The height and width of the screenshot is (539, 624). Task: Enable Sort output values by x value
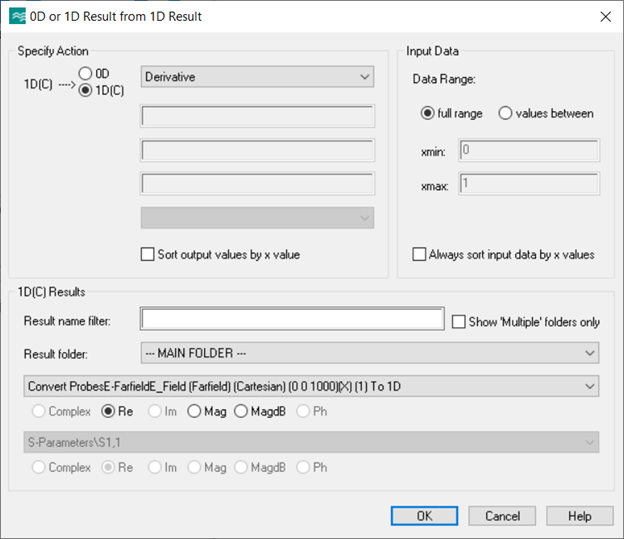tap(149, 254)
